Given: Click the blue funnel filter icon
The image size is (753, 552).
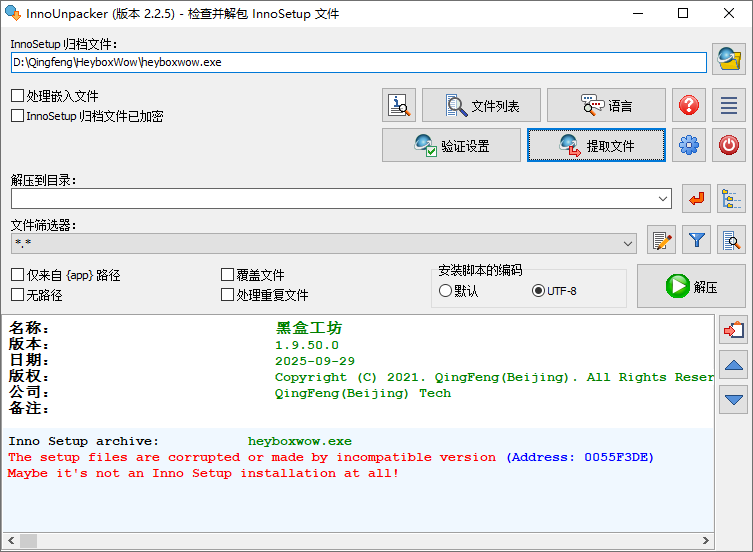Looking at the screenshot, I should tap(696, 240).
